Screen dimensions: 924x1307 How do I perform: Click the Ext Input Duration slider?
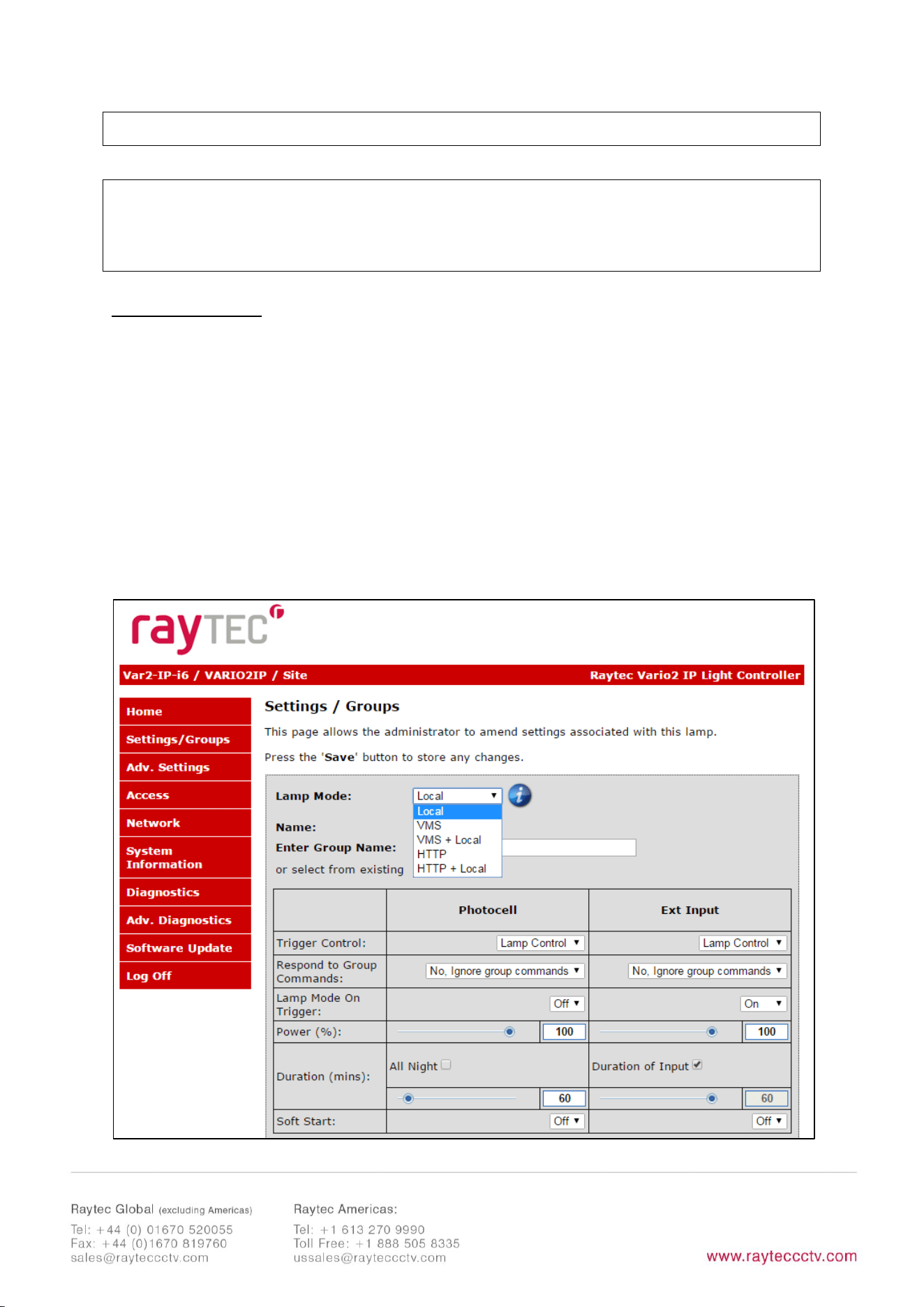659,1098
